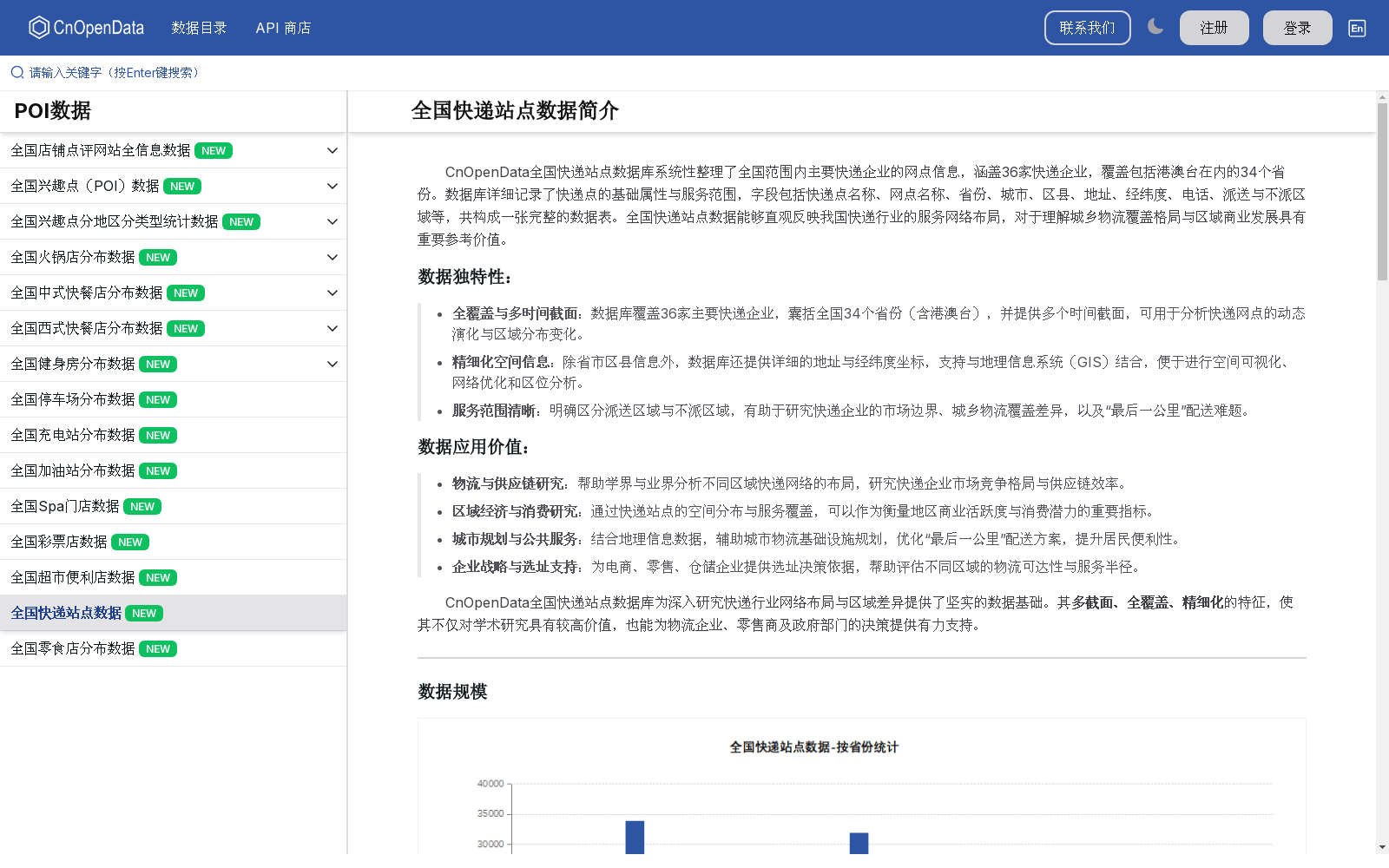Open the API 商店 menu
The image size is (1389, 868).
tap(284, 27)
